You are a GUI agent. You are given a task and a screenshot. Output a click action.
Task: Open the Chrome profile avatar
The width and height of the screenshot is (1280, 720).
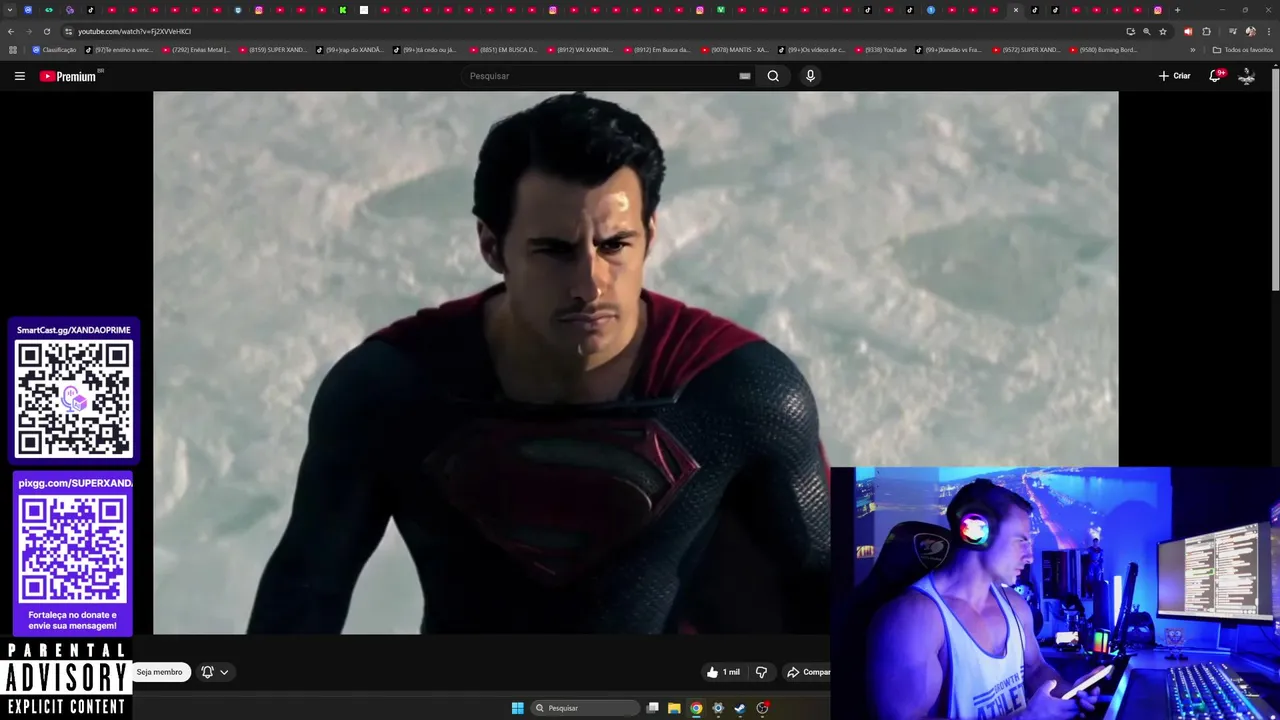tap(1250, 31)
